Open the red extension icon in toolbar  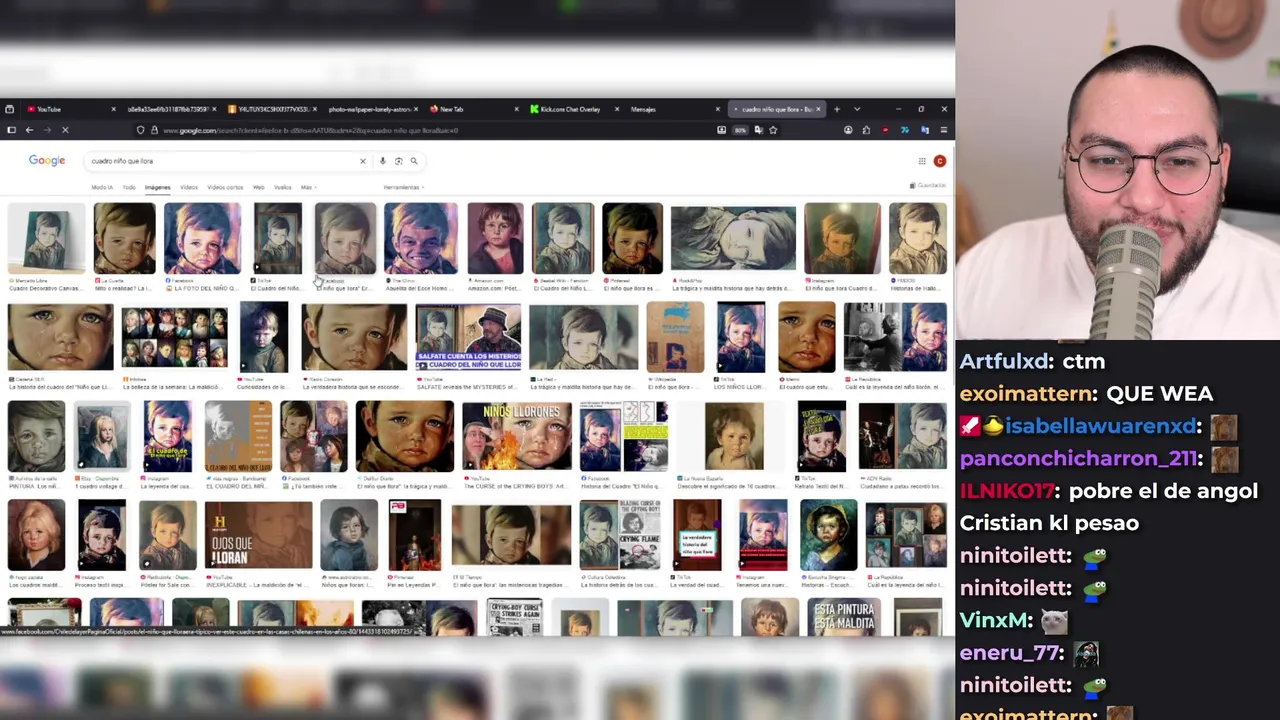(885, 130)
